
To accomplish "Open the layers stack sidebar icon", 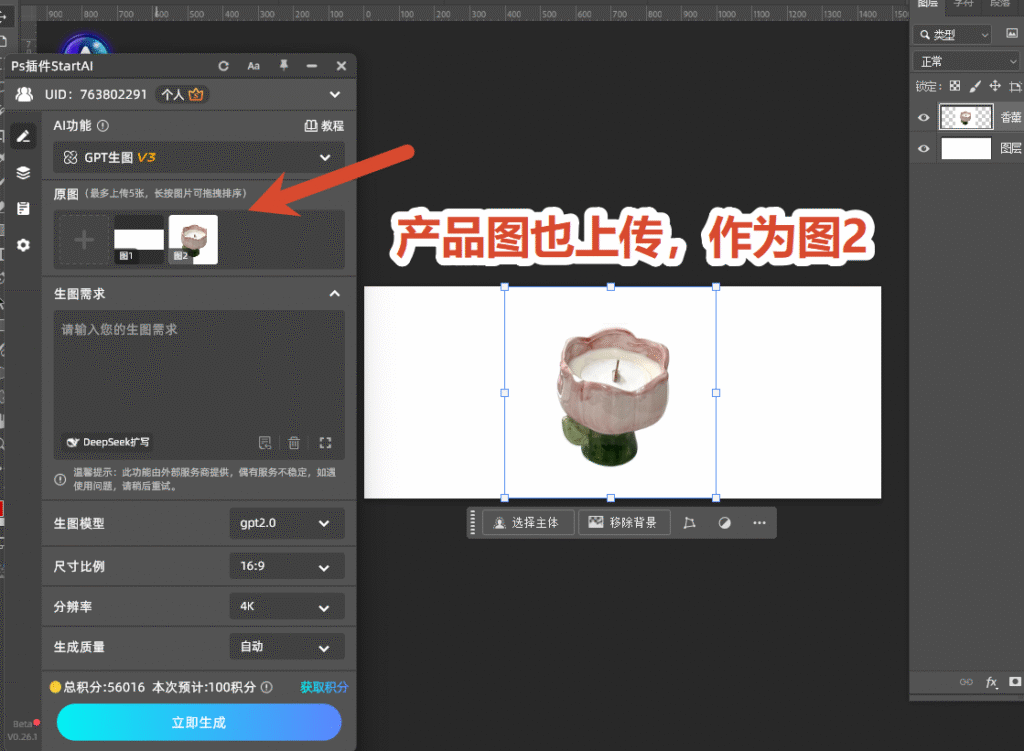I will coord(24,172).
